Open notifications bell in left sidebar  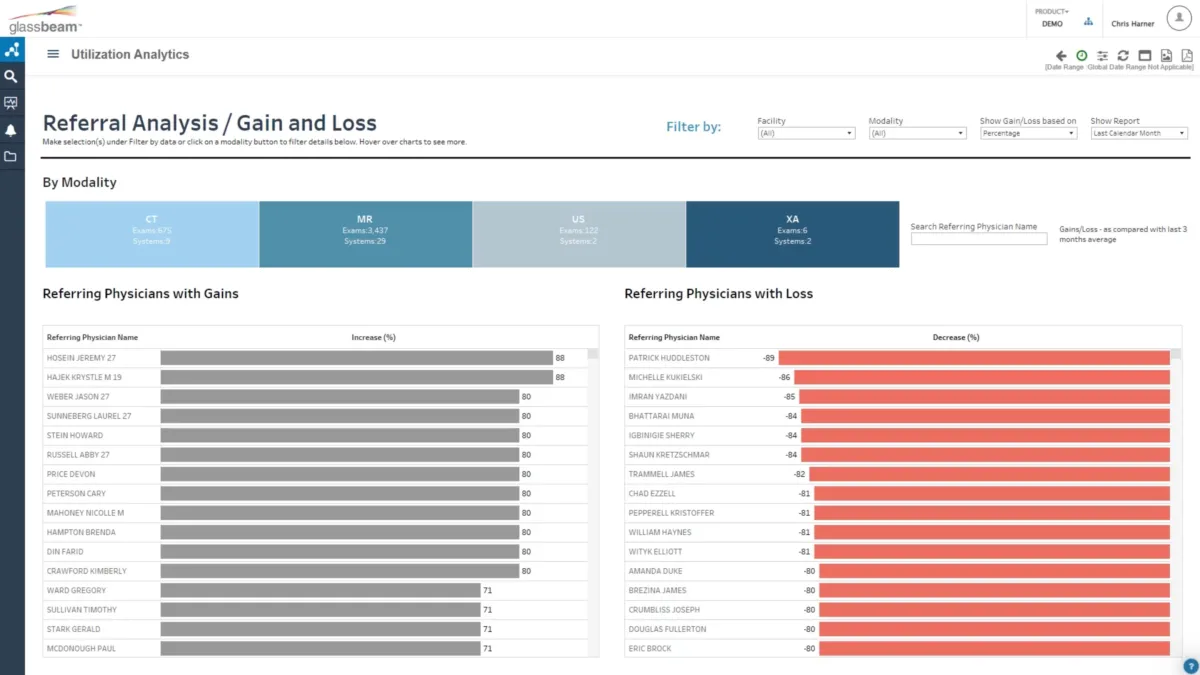(12, 130)
